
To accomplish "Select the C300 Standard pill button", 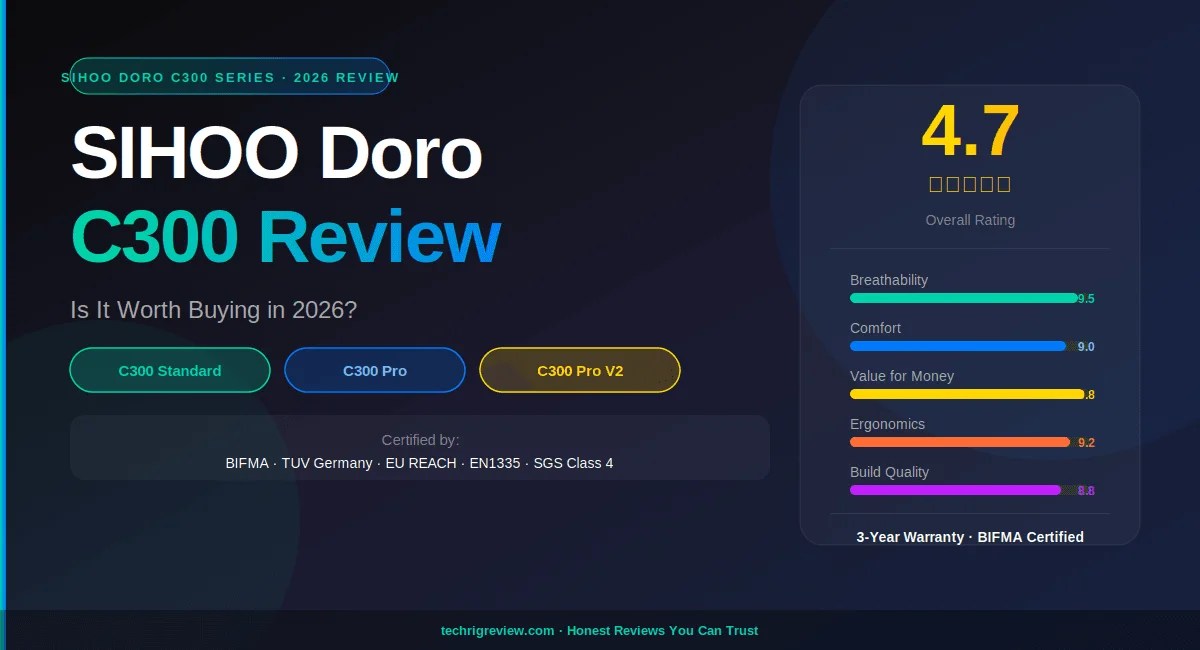I will click(170, 370).
